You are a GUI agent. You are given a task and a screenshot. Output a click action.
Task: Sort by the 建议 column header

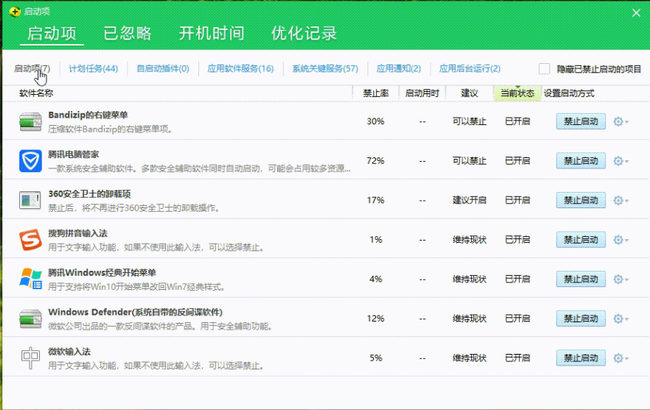[470, 93]
